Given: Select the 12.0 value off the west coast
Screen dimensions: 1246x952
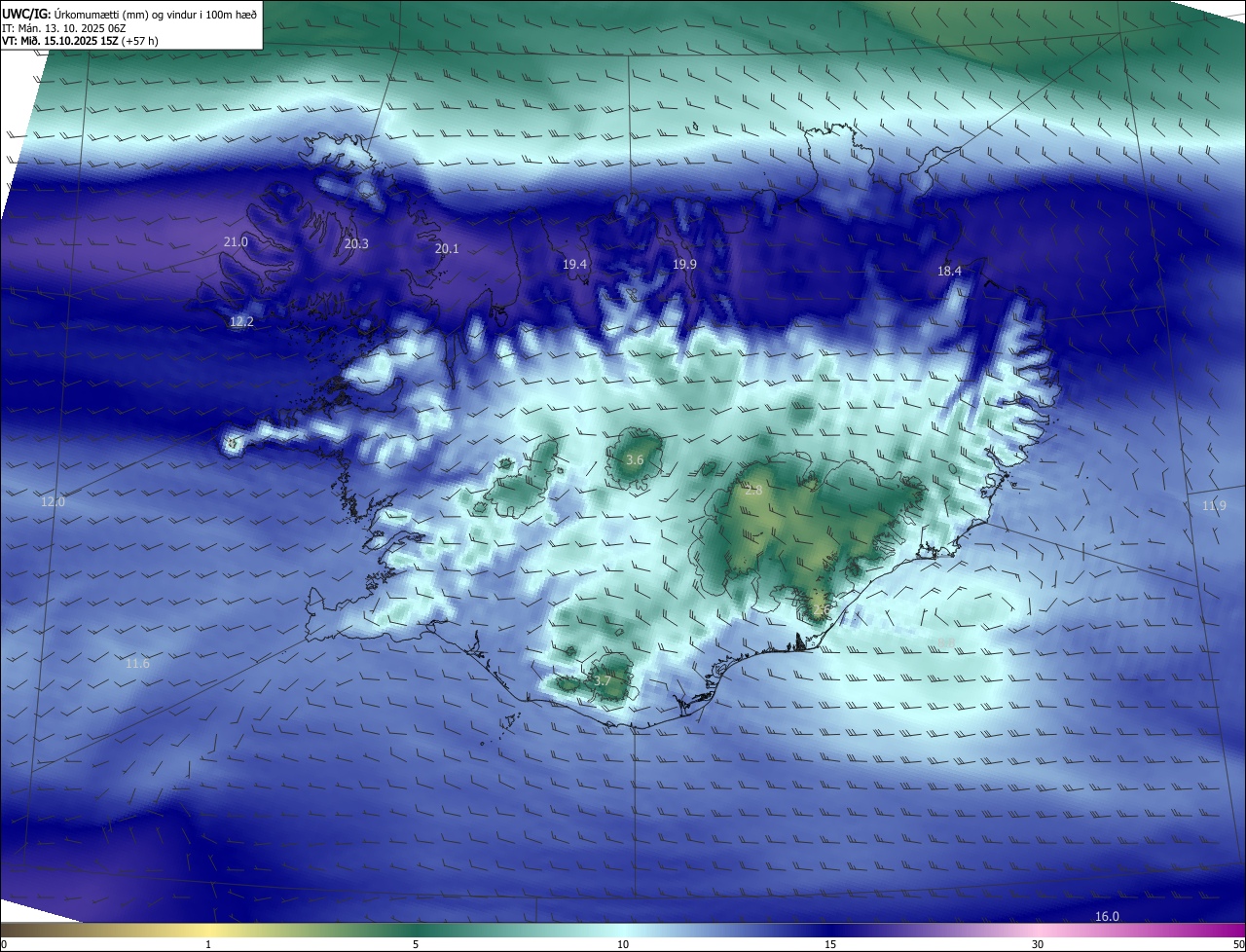Looking at the screenshot, I should (53, 501).
